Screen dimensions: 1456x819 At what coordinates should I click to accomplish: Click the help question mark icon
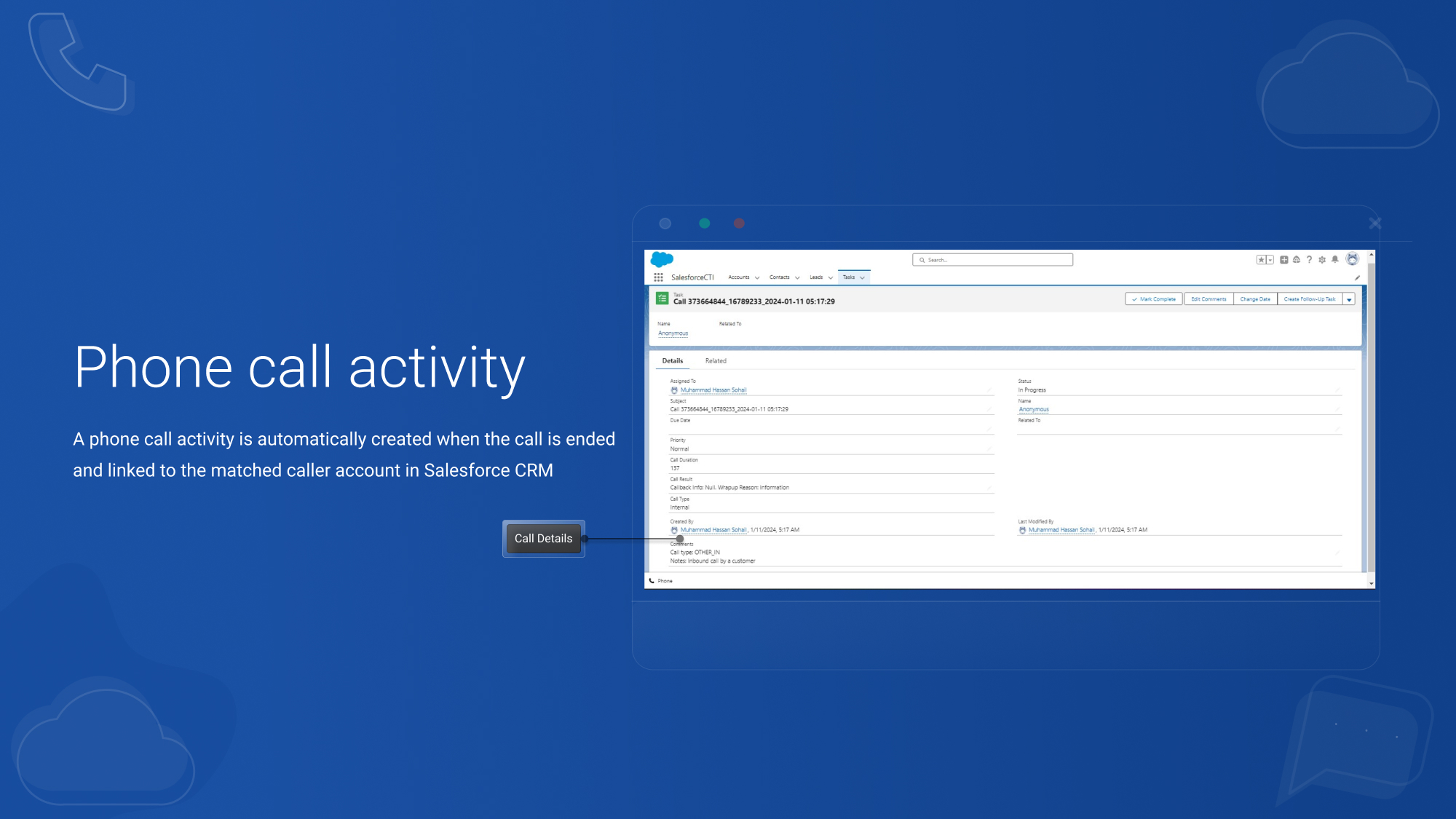[1309, 260]
